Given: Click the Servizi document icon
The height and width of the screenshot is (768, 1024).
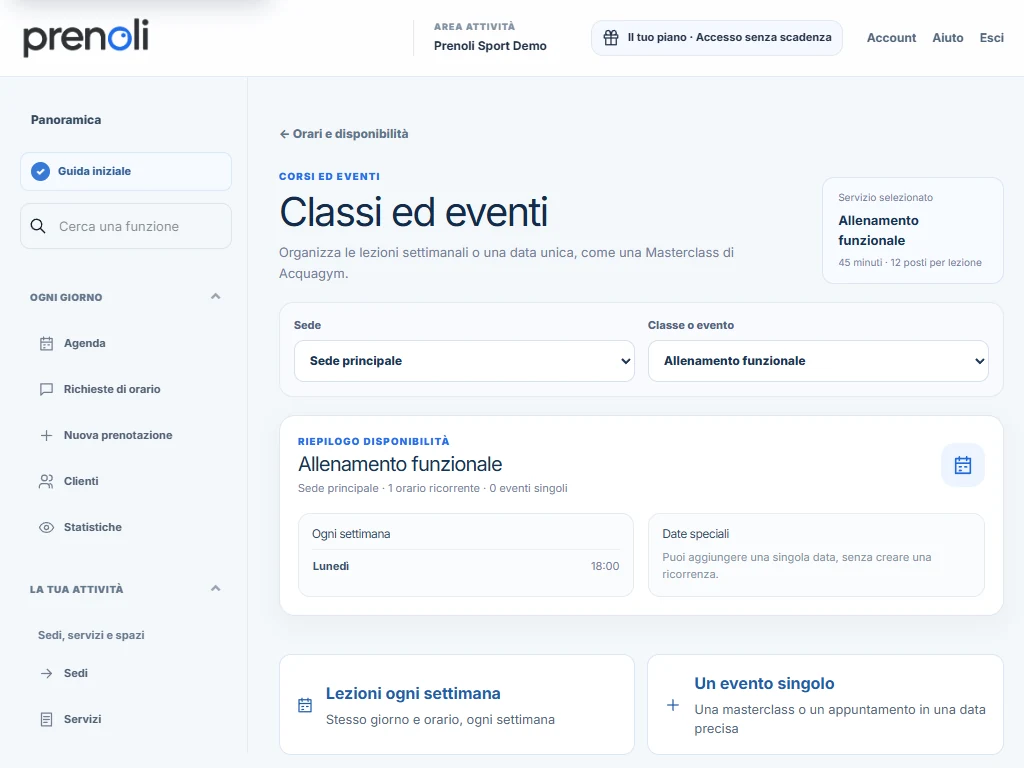Looking at the screenshot, I should click(x=46, y=720).
